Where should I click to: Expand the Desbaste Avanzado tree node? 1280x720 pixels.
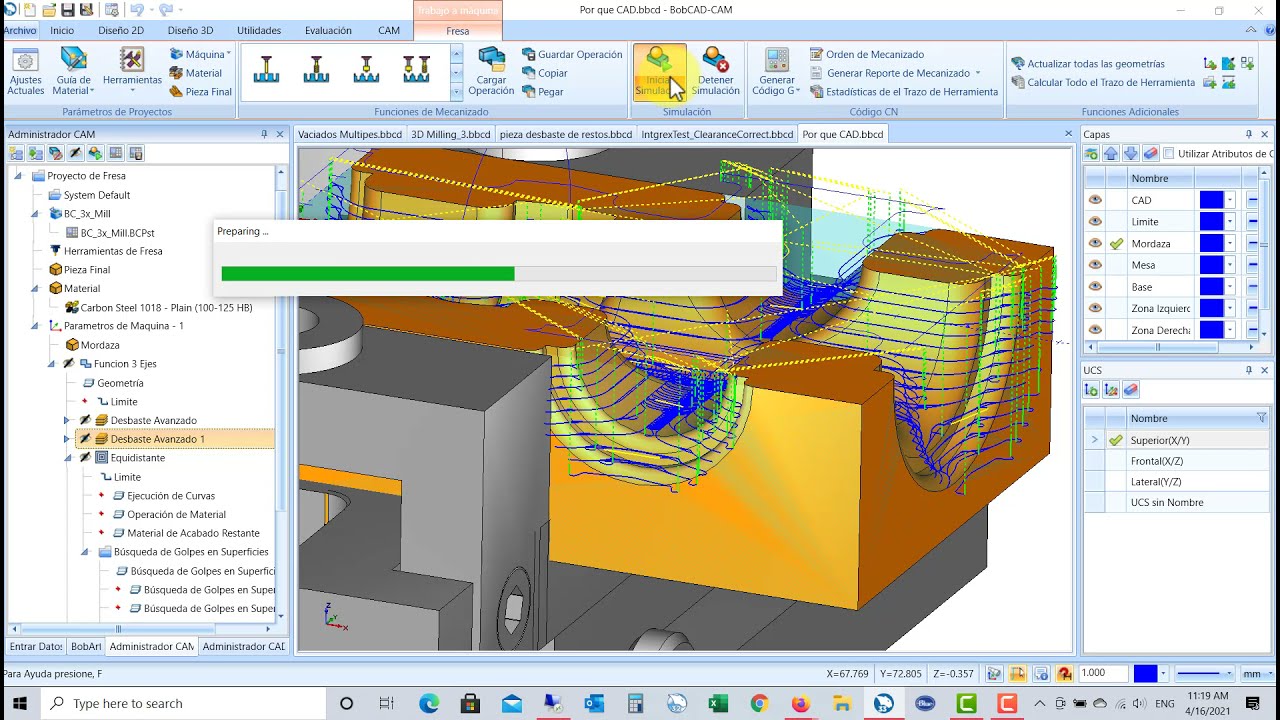click(x=67, y=420)
